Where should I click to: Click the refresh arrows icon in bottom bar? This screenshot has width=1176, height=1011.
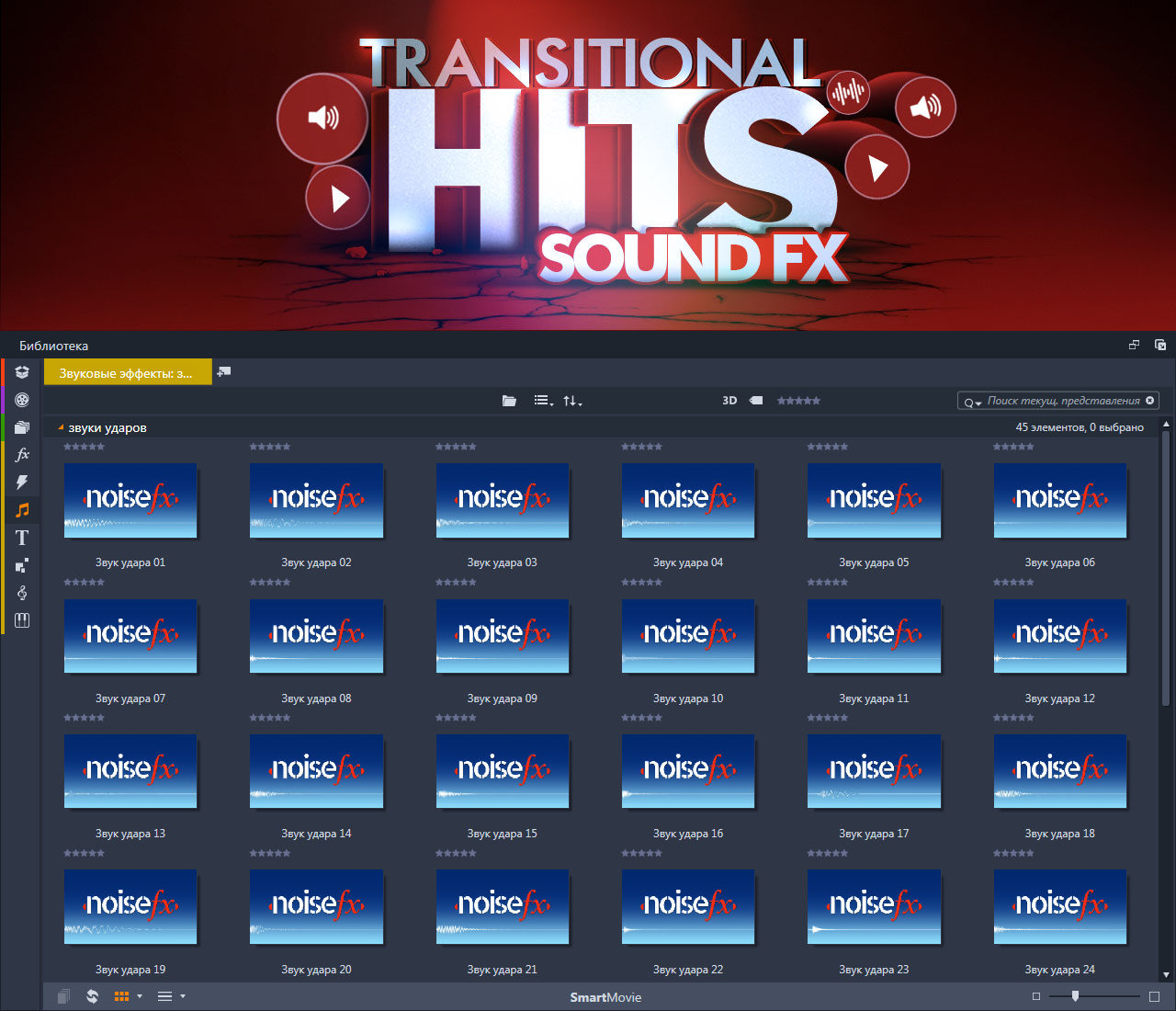click(x=92, y=996)
